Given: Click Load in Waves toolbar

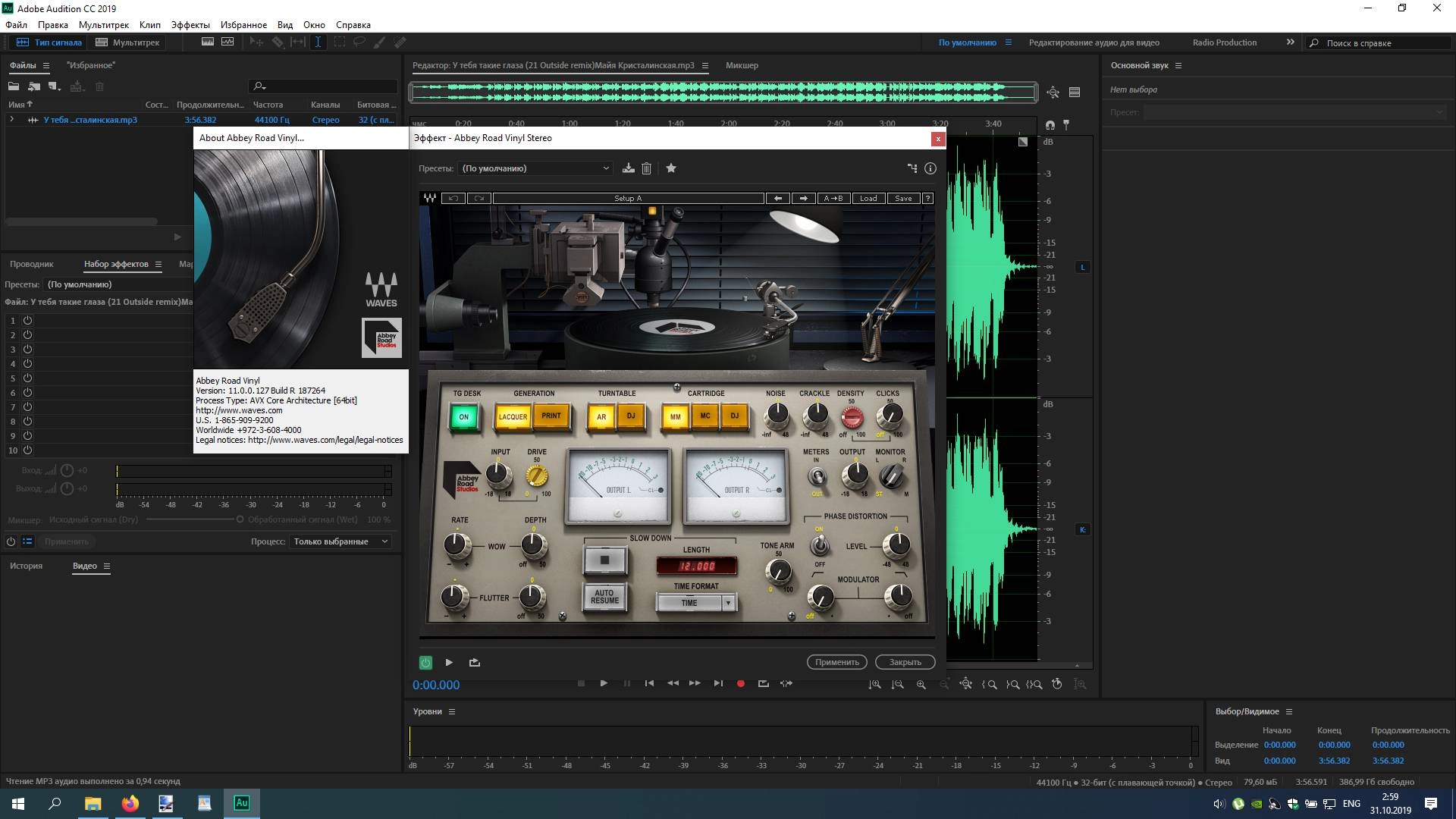Looking at the screenshot, I should [x=868, y=198].
